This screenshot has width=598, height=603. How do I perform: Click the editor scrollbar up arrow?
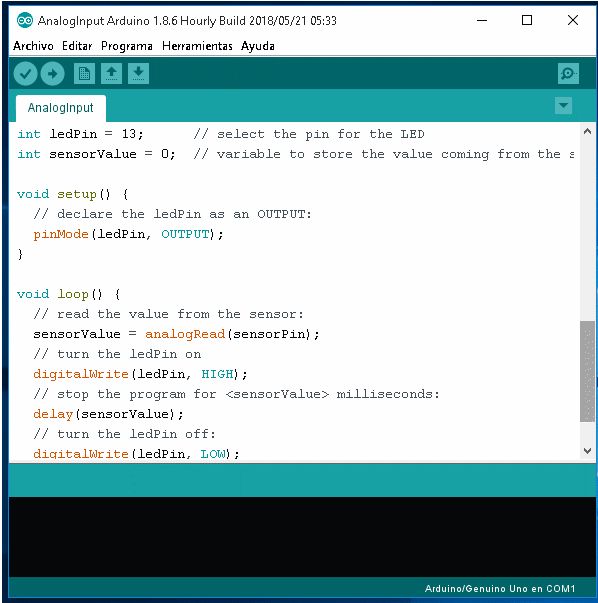587,132
